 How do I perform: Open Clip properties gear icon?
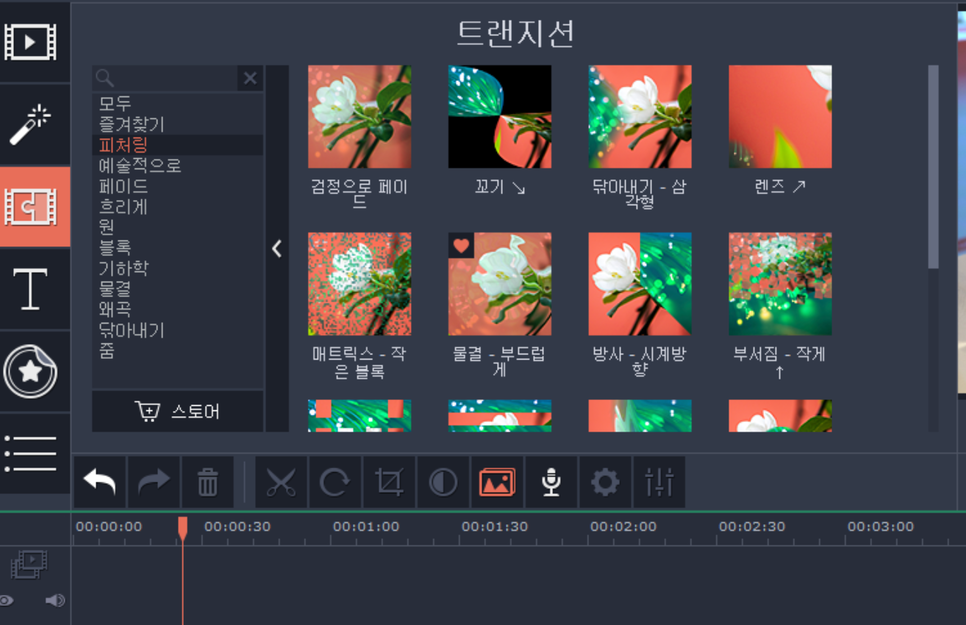coord(605,482)
